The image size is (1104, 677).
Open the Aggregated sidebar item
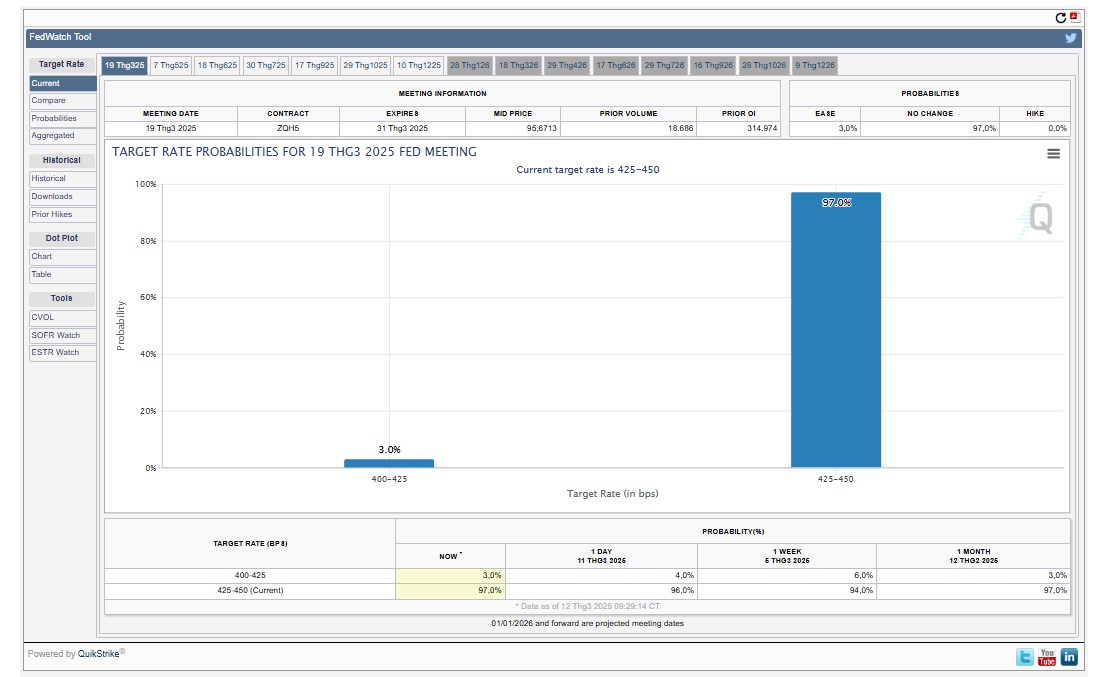pyautogui.click(x=63, y=135)
